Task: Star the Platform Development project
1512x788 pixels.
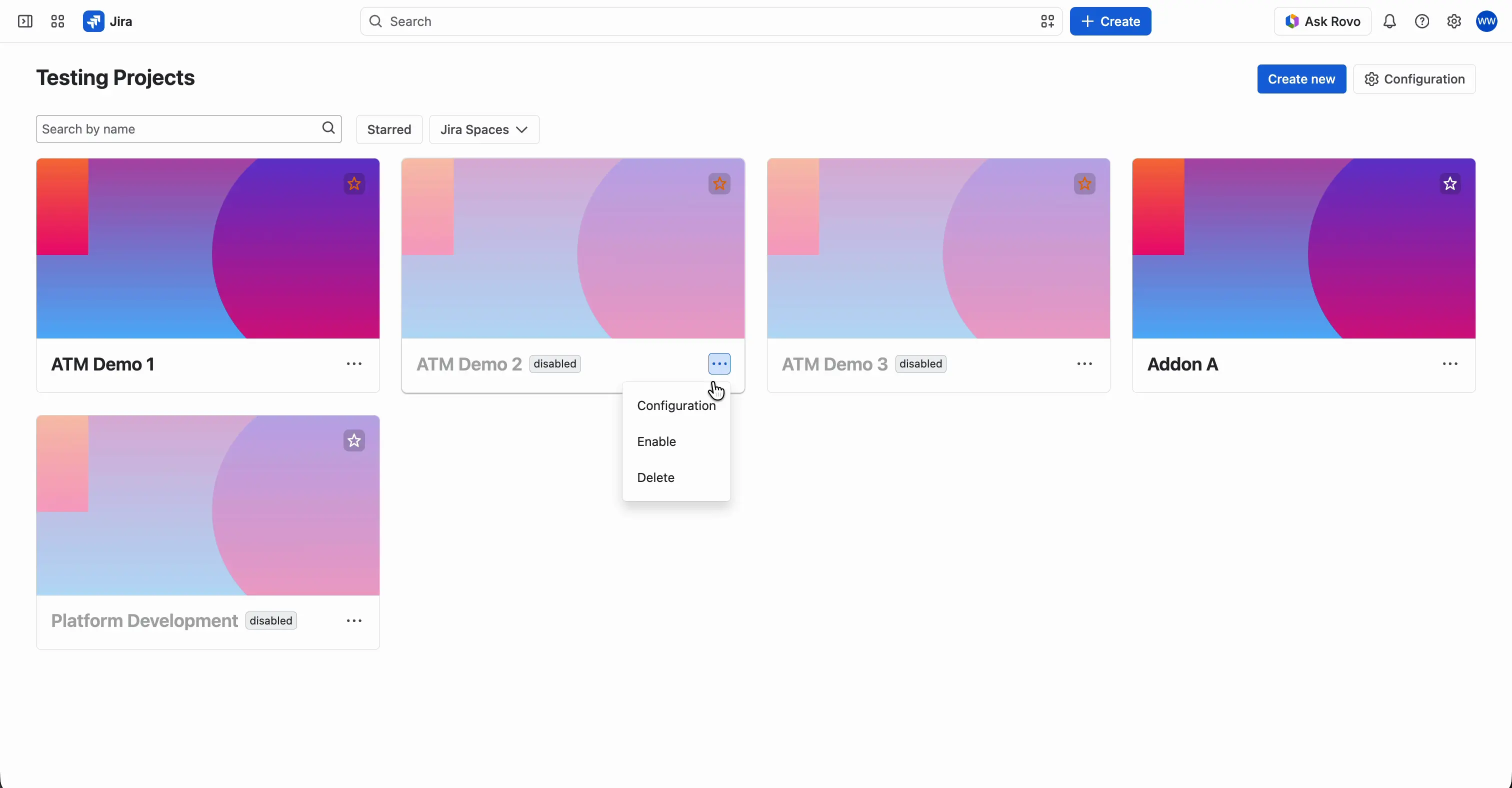Action: click(354, 440)
